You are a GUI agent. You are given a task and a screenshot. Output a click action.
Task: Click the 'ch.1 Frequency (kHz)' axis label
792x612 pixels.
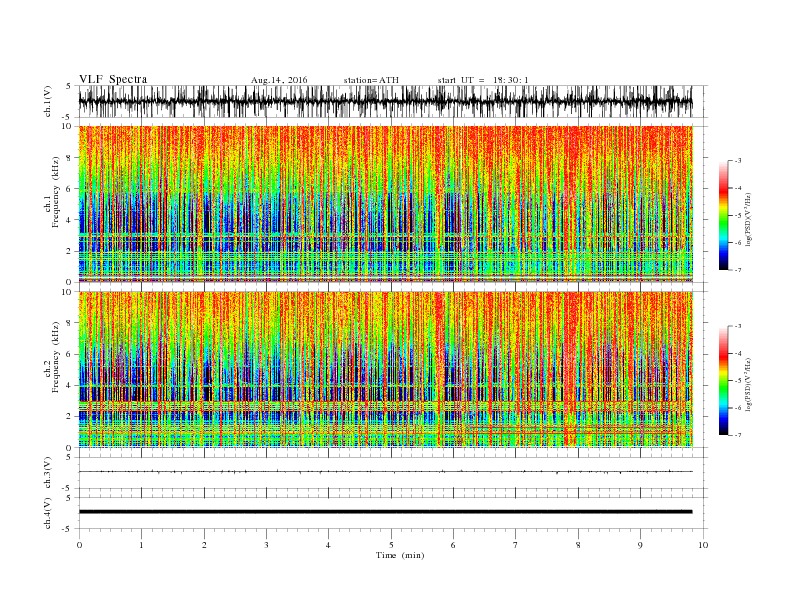[52, 192]
